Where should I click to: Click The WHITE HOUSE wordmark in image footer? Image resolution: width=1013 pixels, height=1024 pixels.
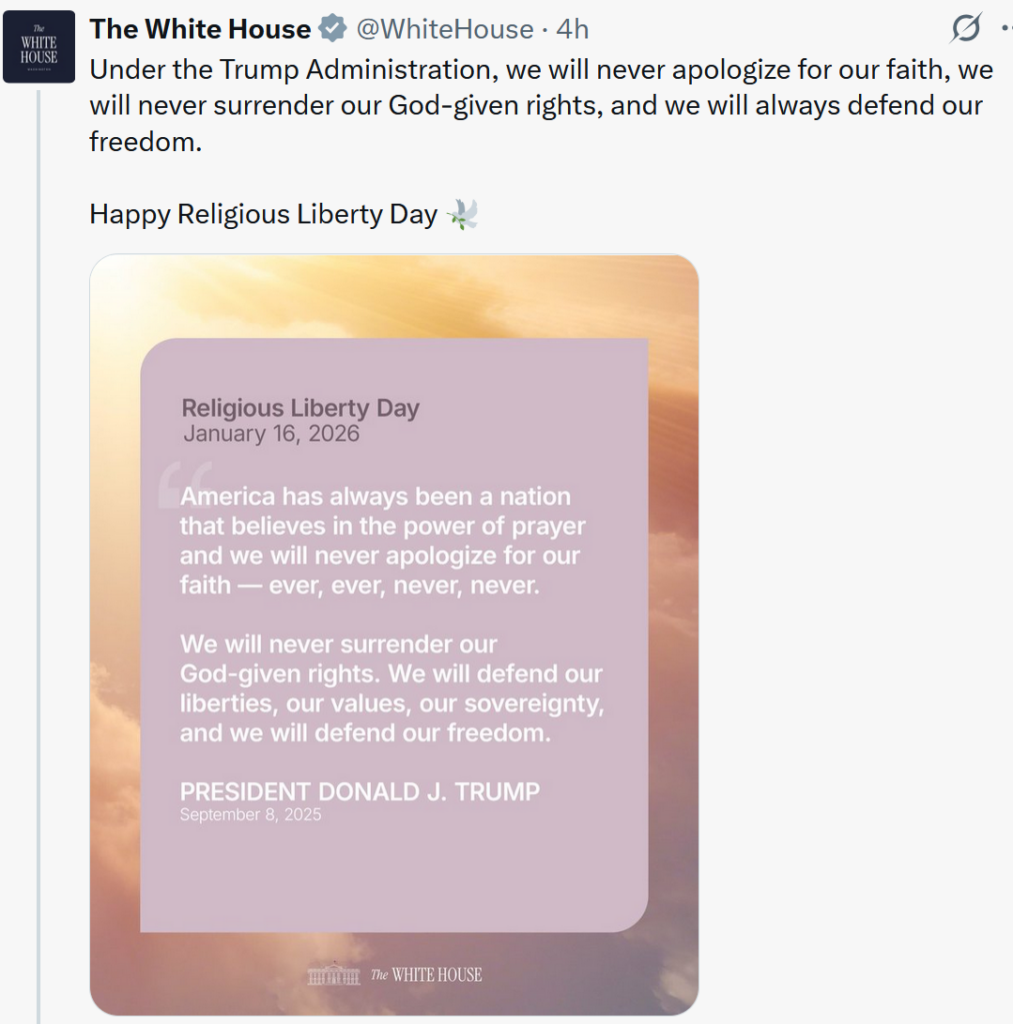click(426, 974)
